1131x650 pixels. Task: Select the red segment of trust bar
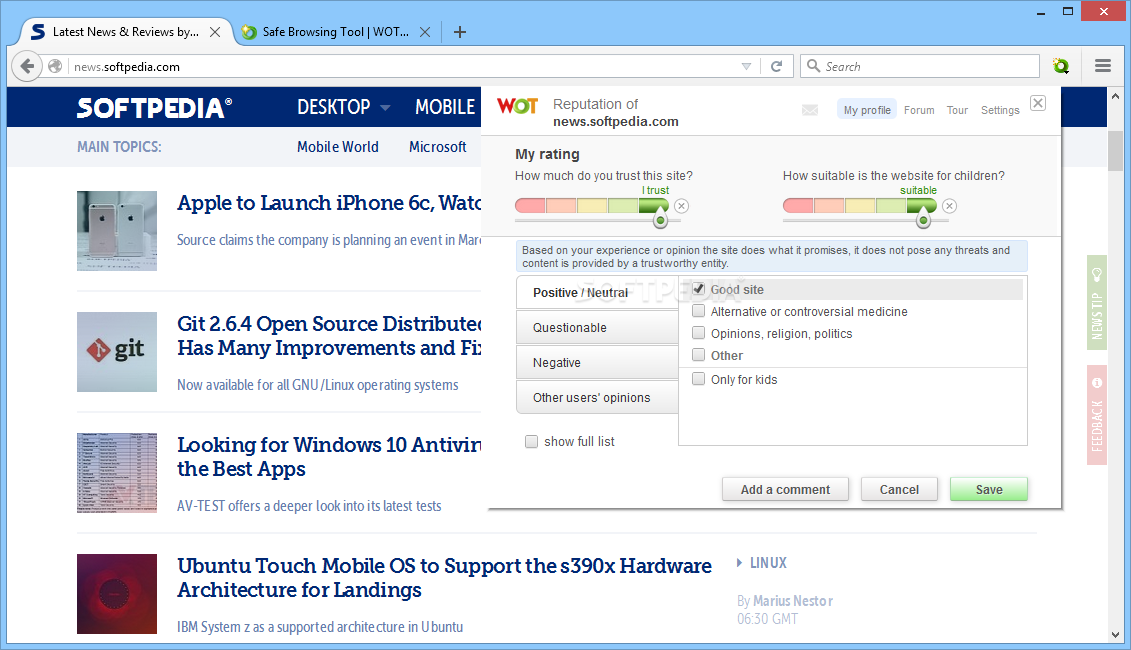point(530,206)
